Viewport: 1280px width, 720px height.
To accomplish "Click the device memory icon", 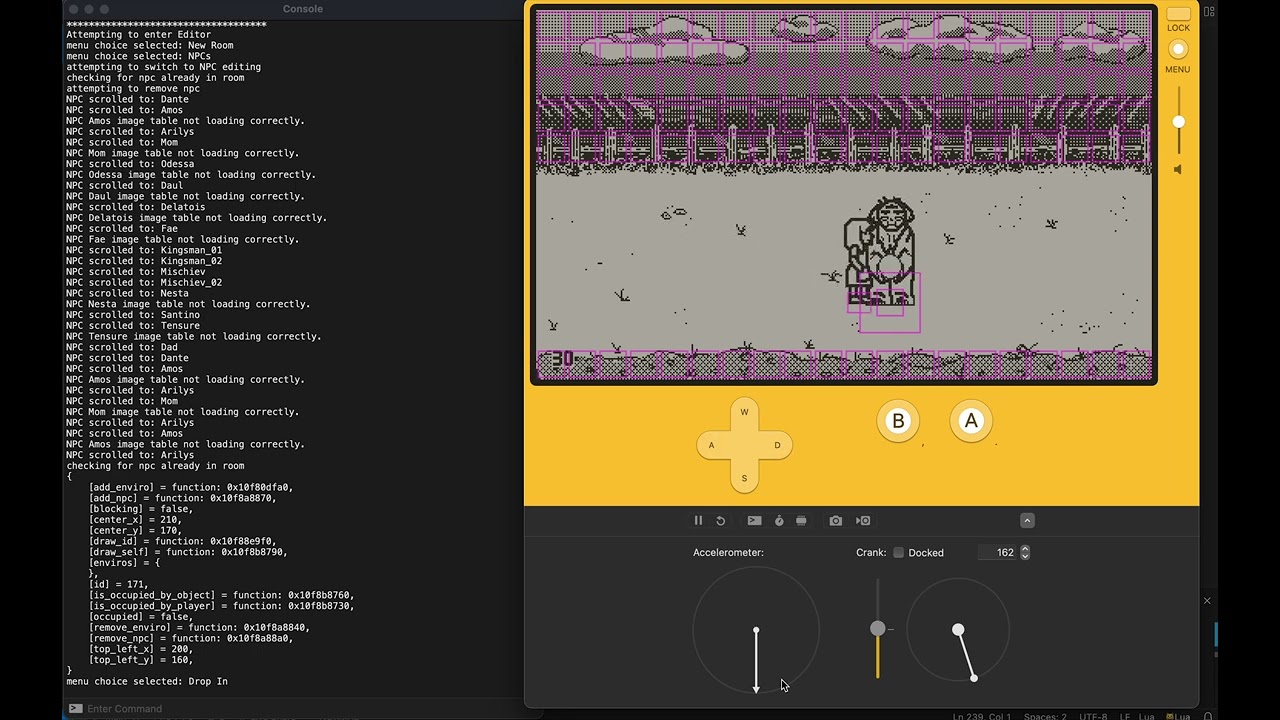I will (801, 520).
